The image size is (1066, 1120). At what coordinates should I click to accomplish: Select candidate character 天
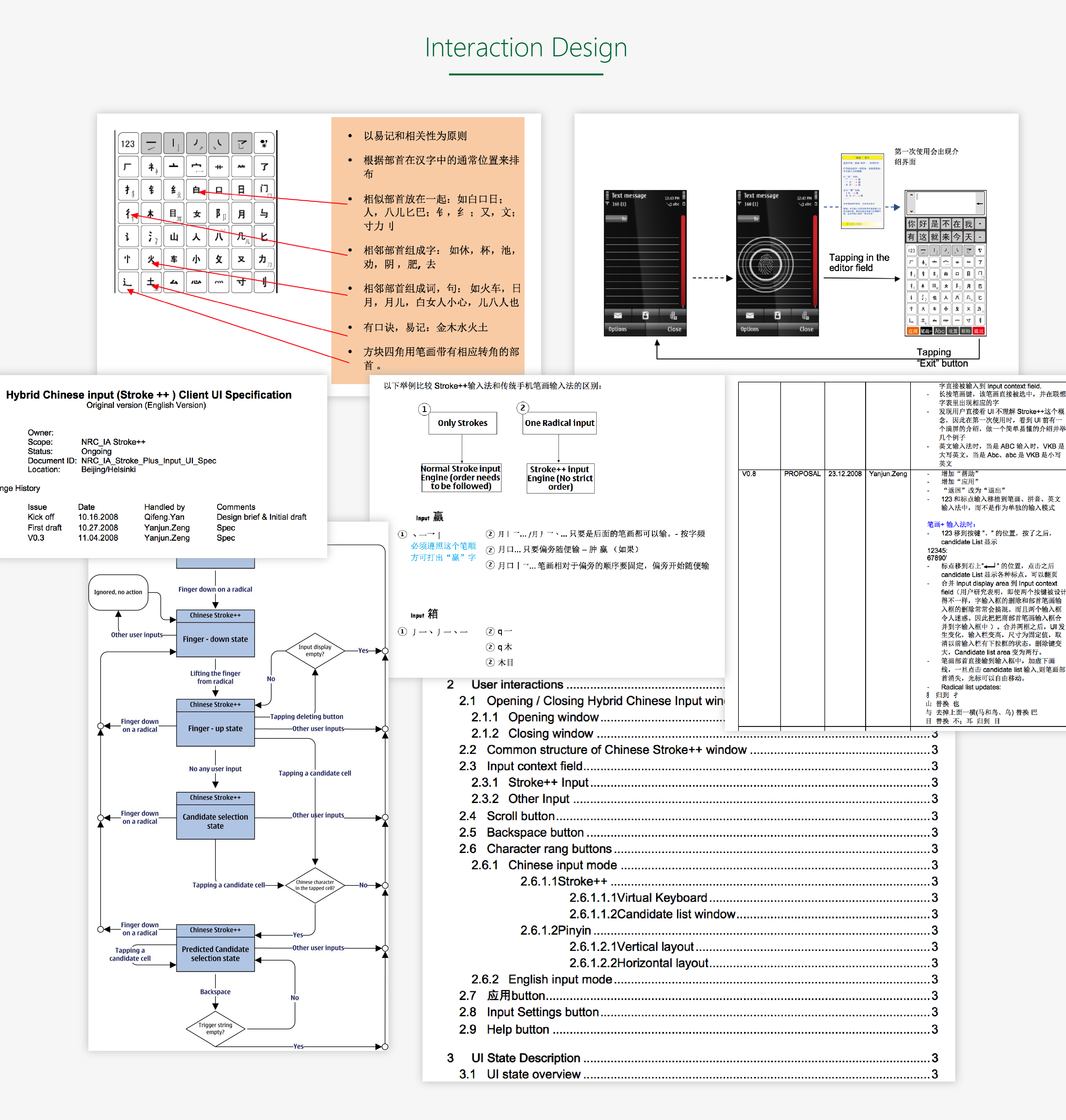click(x=968, y=237)
